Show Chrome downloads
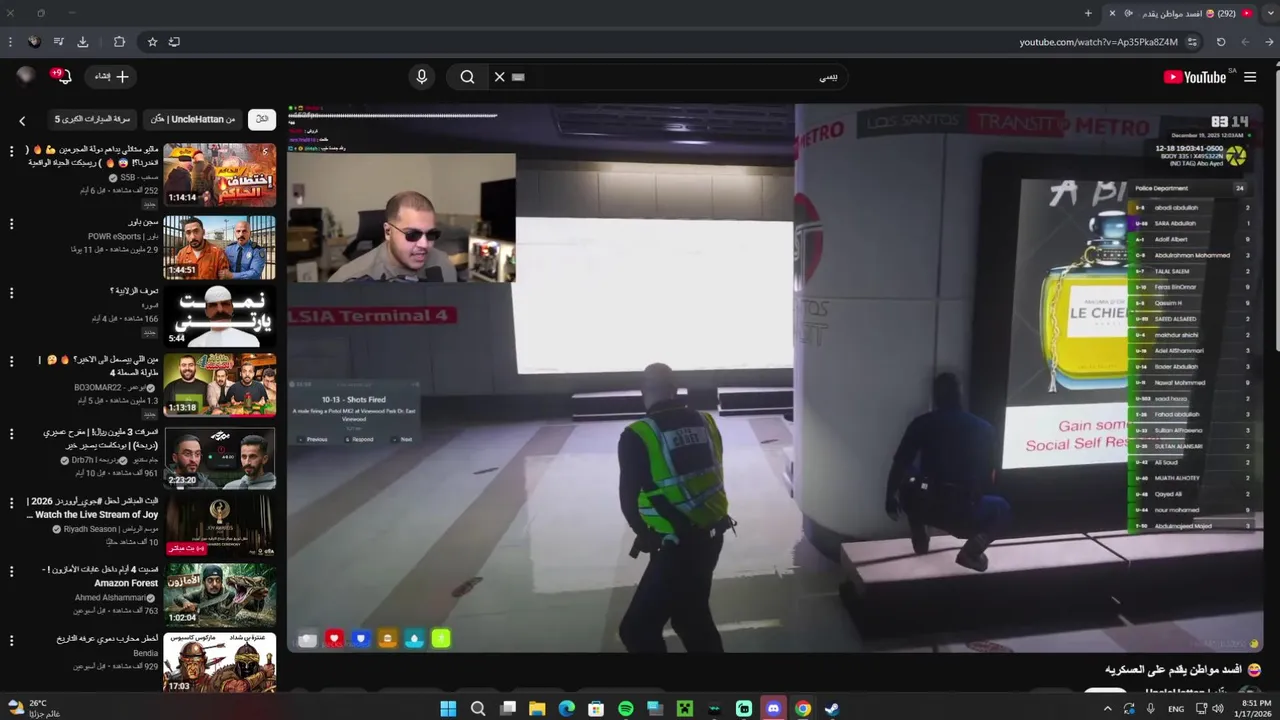1280x720 pixels. (x=83, y=42)
